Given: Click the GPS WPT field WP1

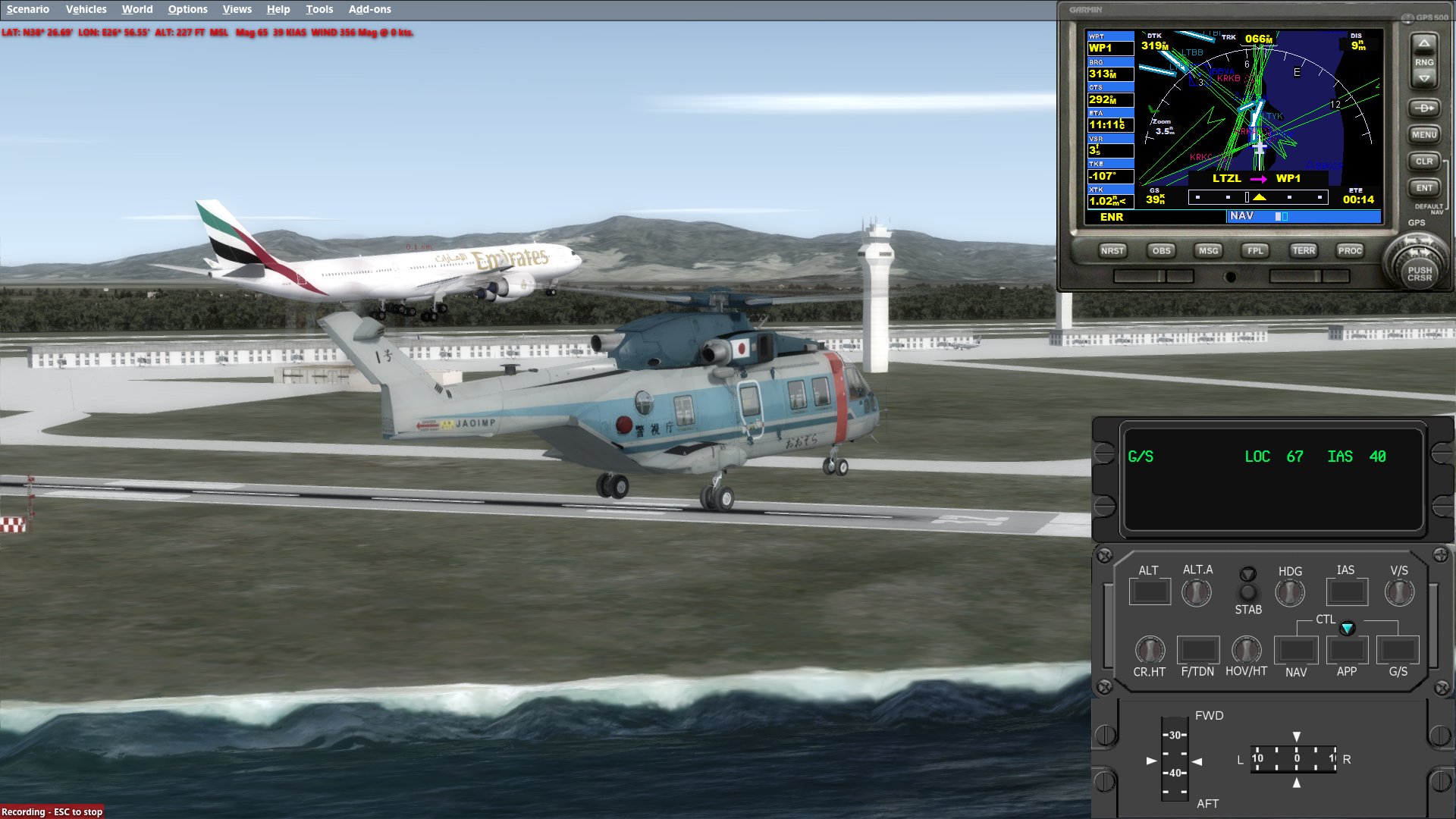Looking at the screenshot, I should [x=1110, y=48].
